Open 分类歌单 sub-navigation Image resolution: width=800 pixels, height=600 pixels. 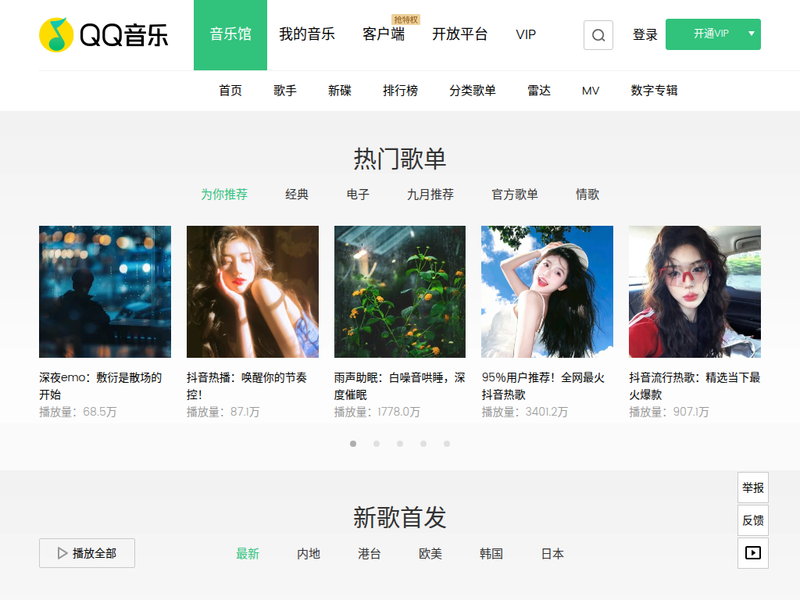(472, 90)
